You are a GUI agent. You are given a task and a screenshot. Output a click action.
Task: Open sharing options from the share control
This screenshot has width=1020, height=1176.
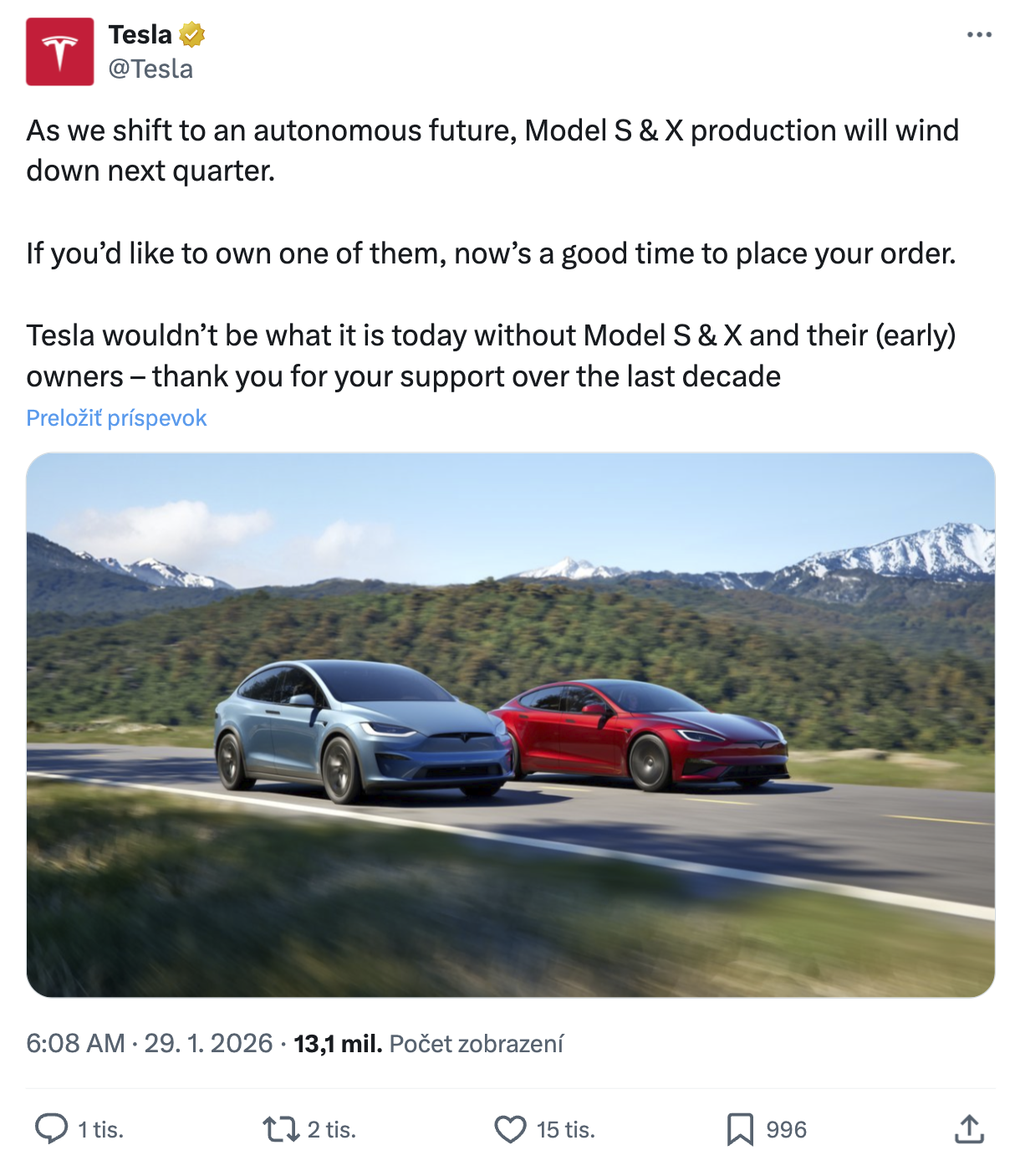[970, 1130]
